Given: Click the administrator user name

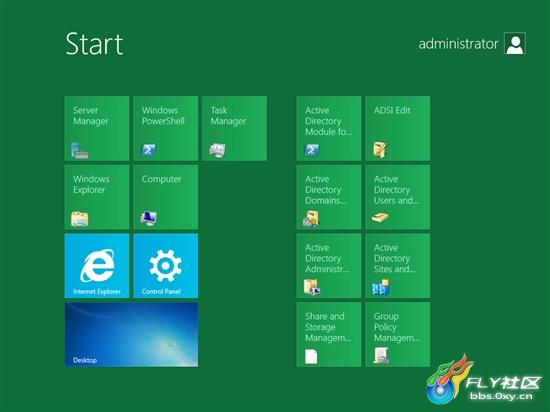Looking at the screenshot, I should pyautogui.click(x=458, y=44).
